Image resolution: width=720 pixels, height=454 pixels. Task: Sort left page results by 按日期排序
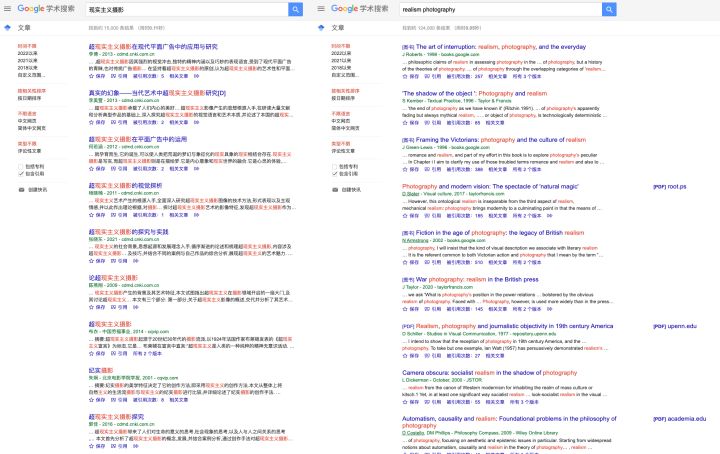pos(29,98)
